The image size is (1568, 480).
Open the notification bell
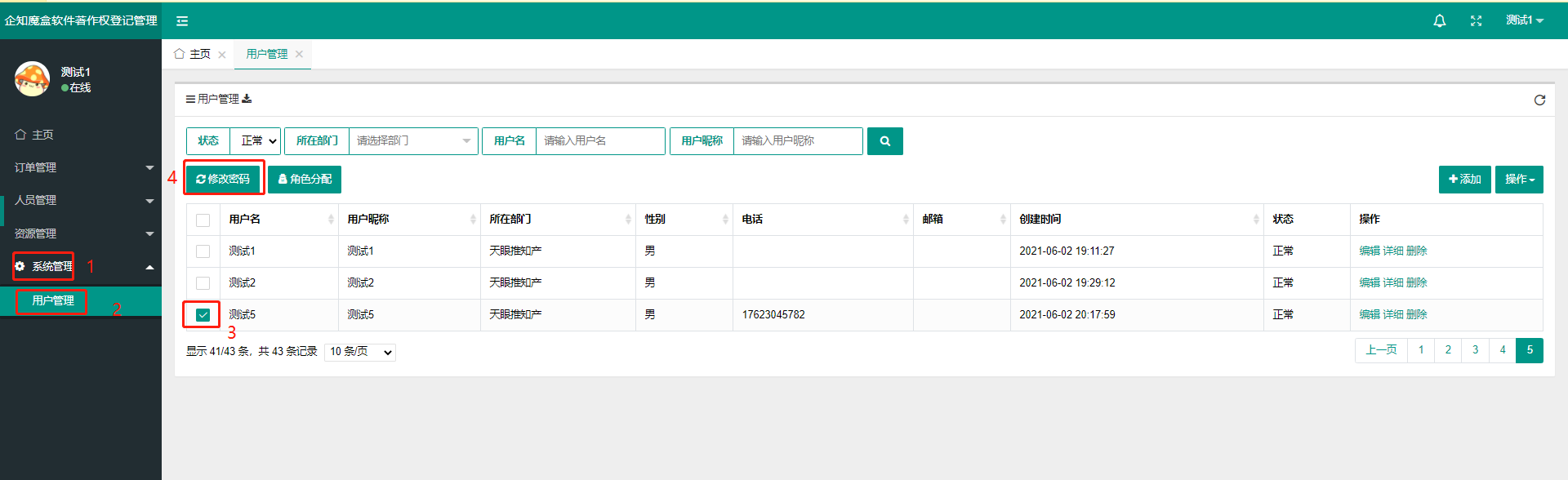pos(1439,21)
